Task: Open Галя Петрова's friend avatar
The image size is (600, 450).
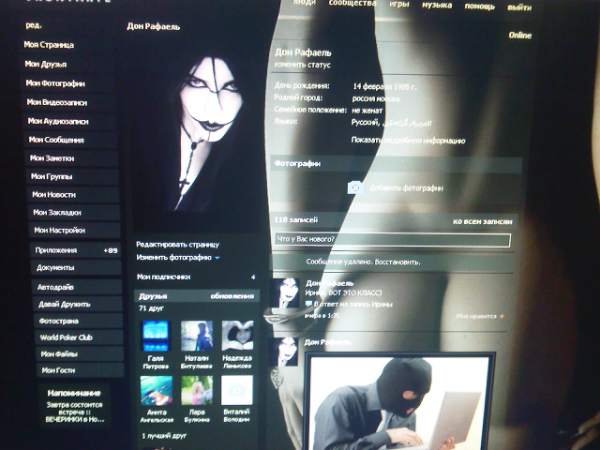Action: tap(156, 334)
